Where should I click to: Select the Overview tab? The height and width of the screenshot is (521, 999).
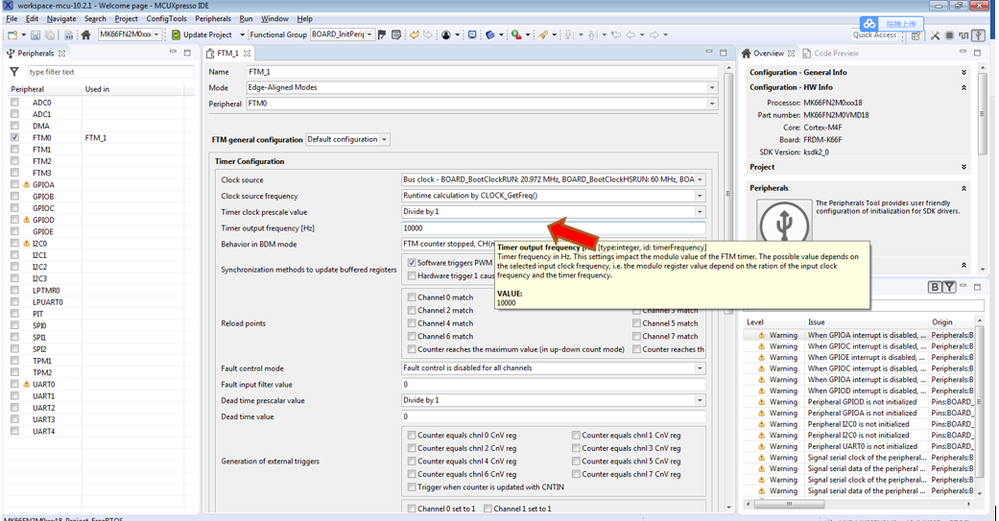coord(768,54)
